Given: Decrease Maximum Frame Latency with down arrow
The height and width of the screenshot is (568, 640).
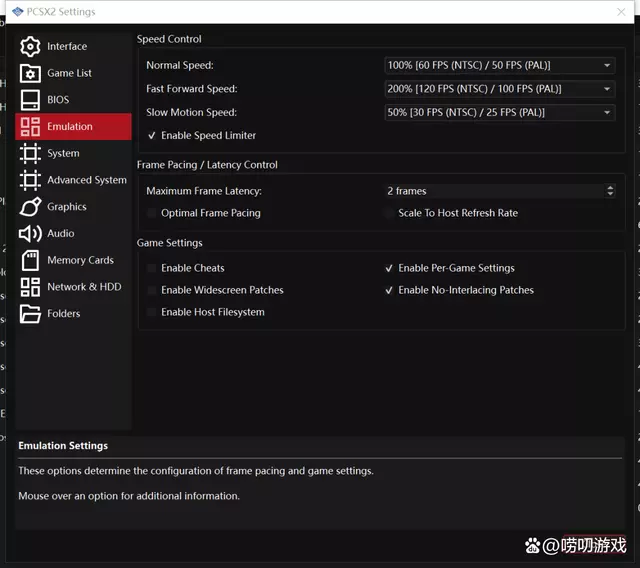Looking at the screenshot, I should [610, 194].
